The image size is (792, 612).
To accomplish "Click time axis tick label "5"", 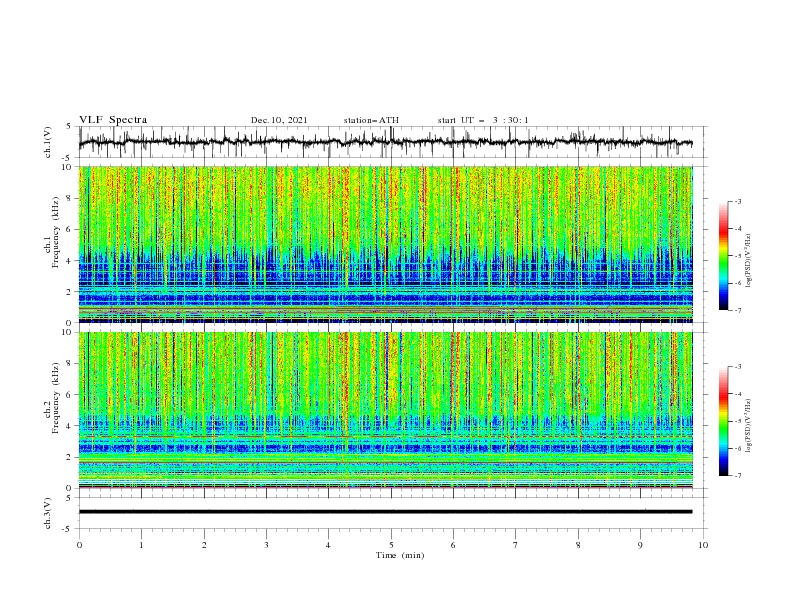I will [391, 545].
